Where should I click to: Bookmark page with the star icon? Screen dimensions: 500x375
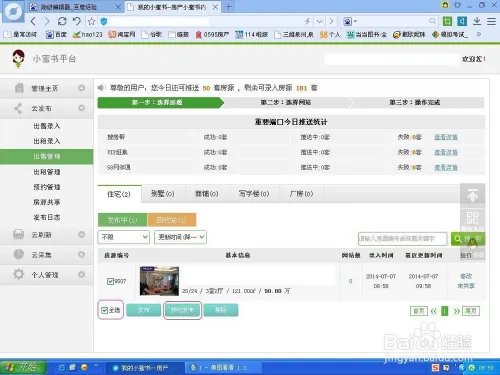pos(91,21)
